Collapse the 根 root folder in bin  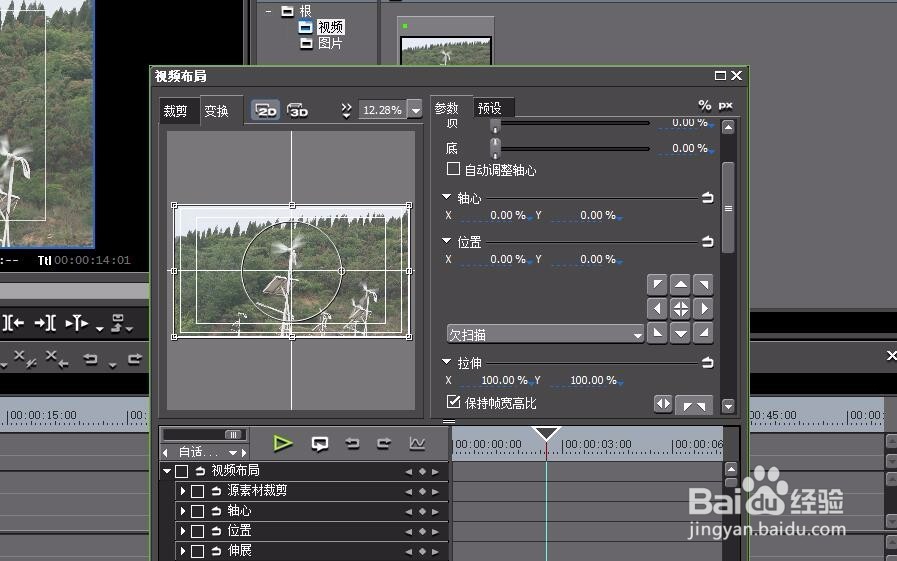[268, 11]
